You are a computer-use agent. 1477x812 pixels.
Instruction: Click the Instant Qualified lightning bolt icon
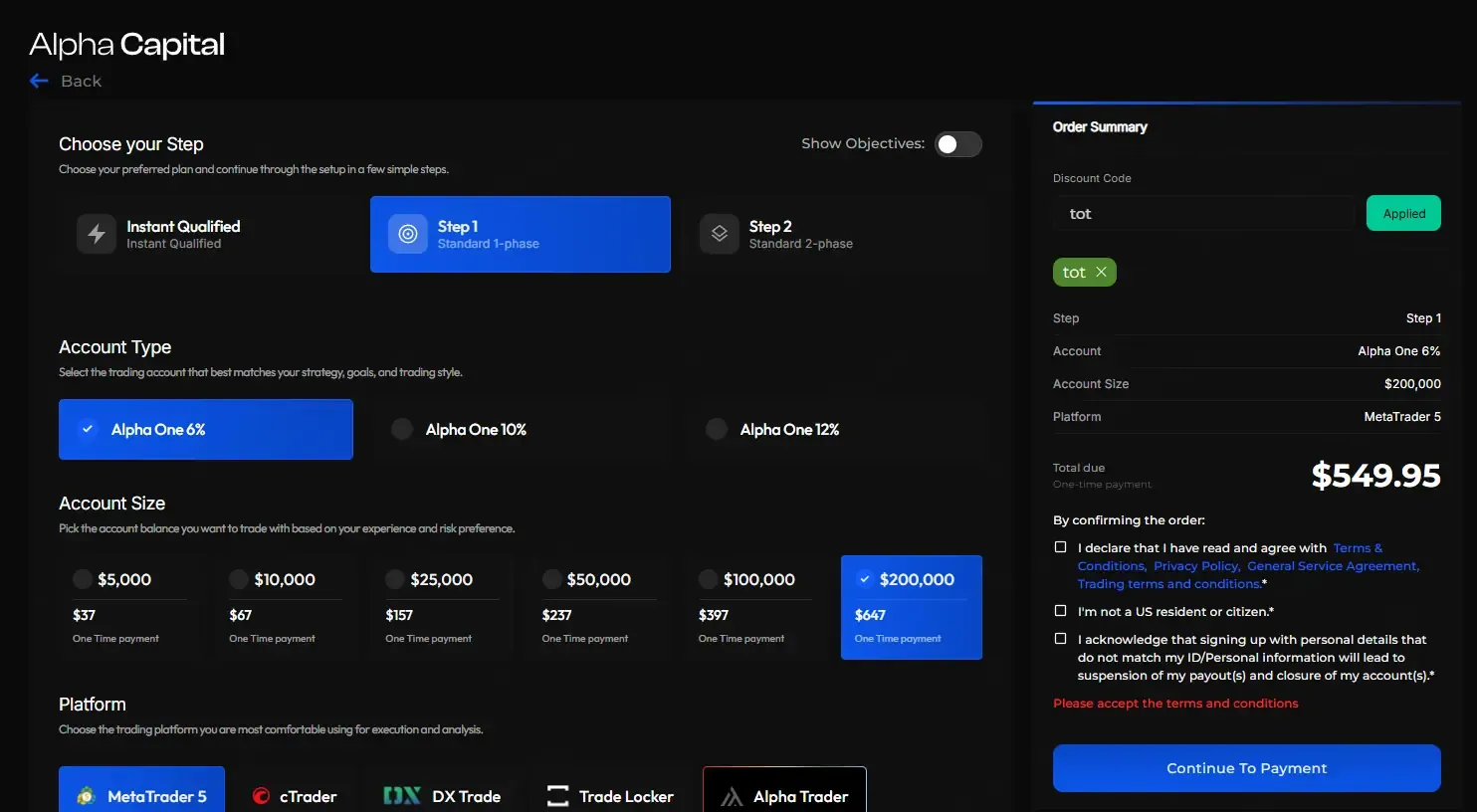click(x=97, y=234)
